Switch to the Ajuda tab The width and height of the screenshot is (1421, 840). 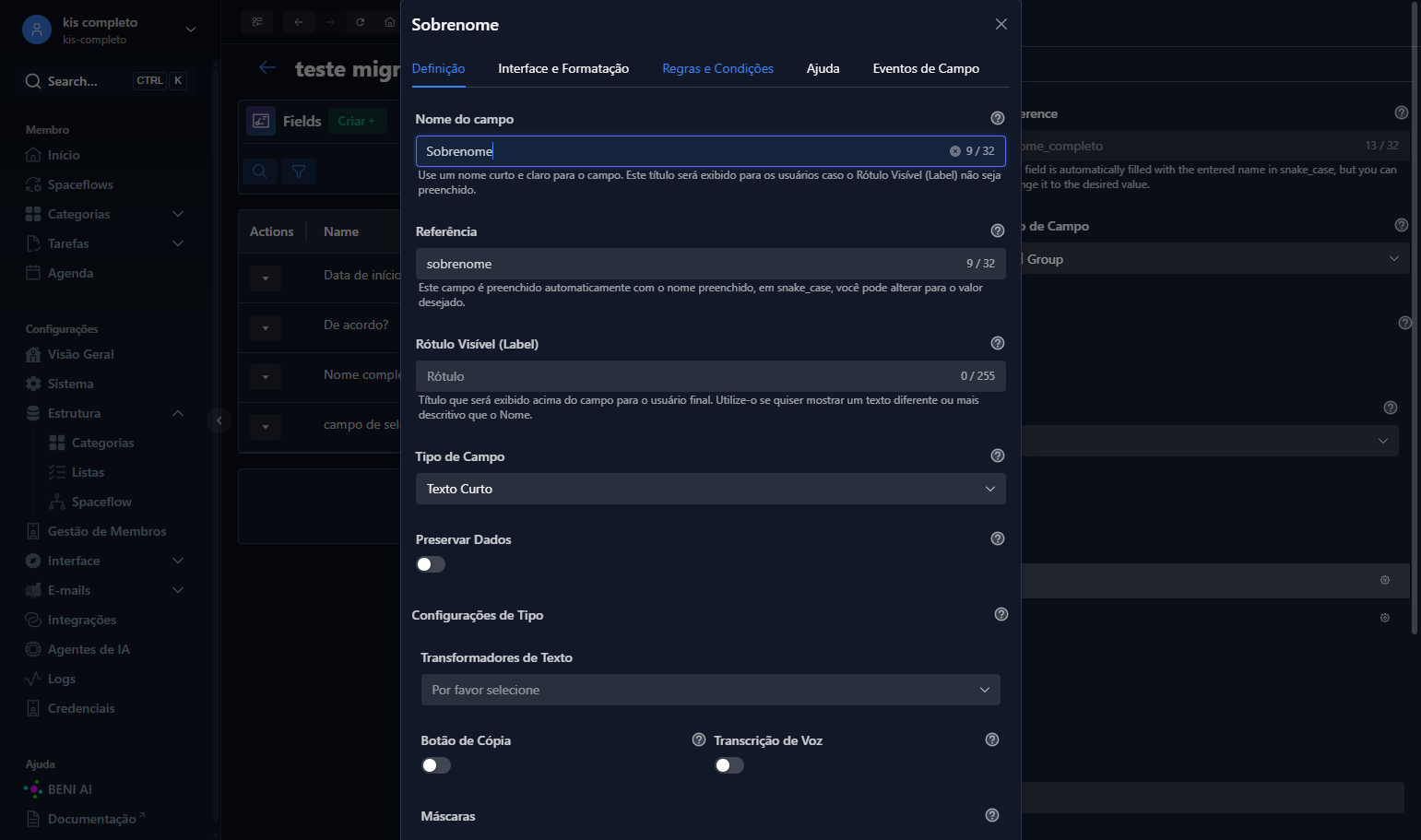(x=823, y=68)
